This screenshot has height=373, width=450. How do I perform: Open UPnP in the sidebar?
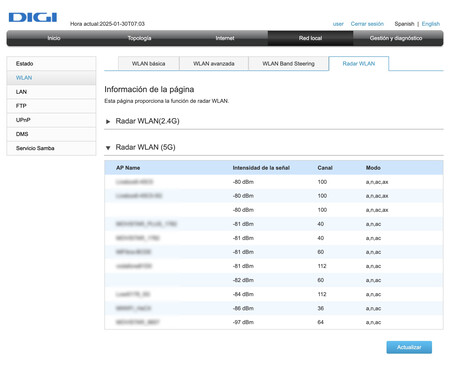tap(51, 120)
